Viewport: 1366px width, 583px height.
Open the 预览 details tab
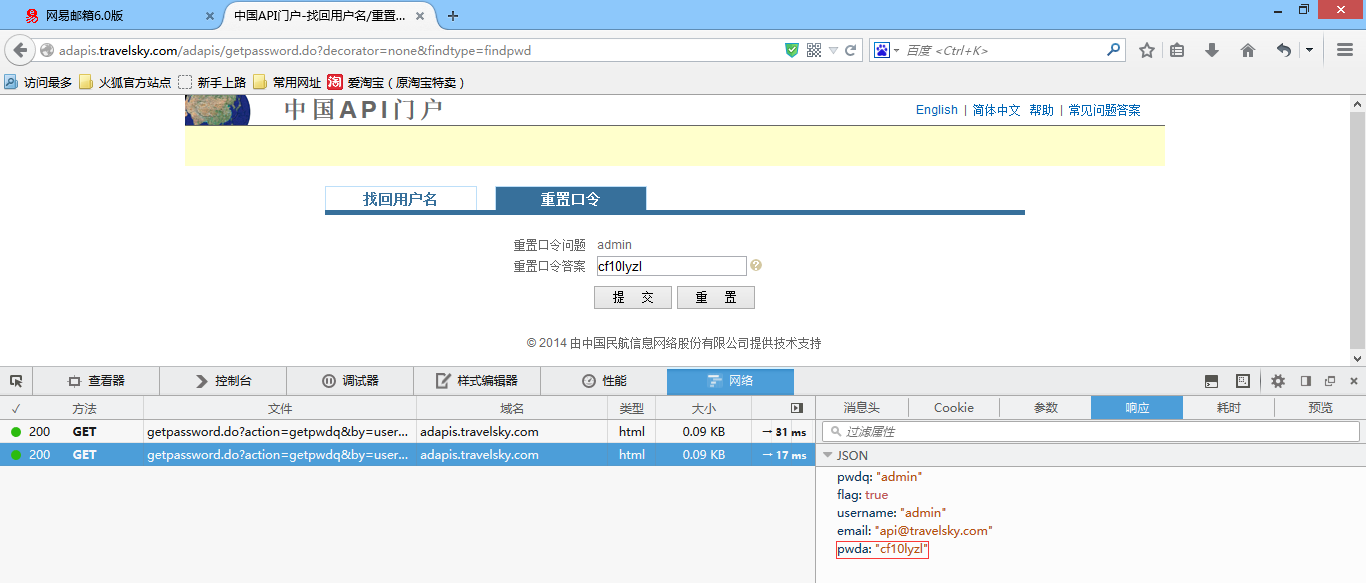click(1321, 408)
